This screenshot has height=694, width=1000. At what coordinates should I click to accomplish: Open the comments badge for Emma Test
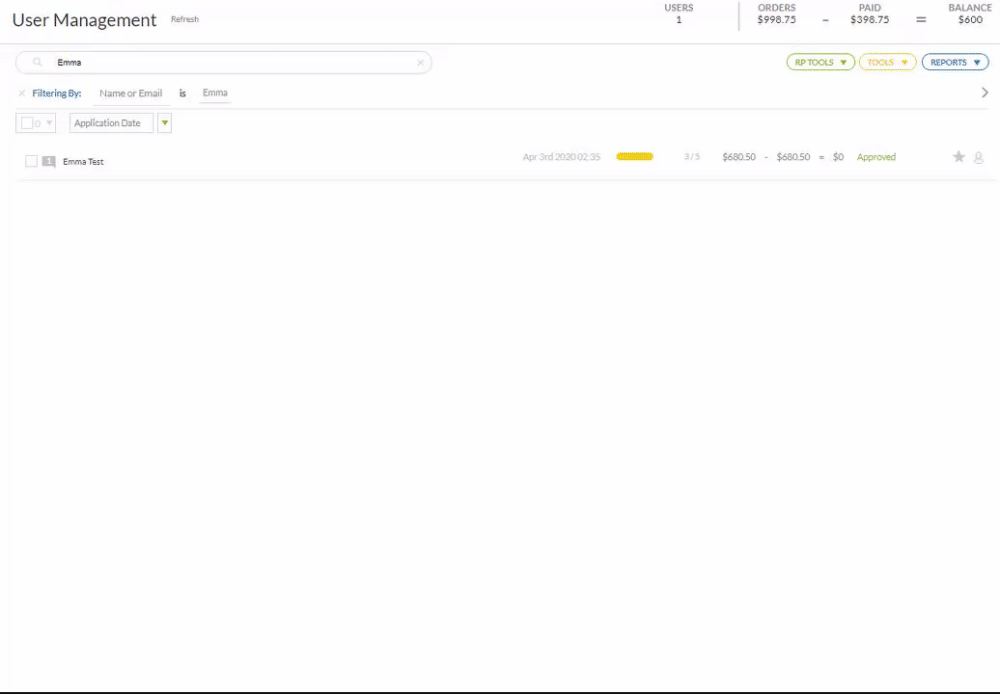pos(49,161)
